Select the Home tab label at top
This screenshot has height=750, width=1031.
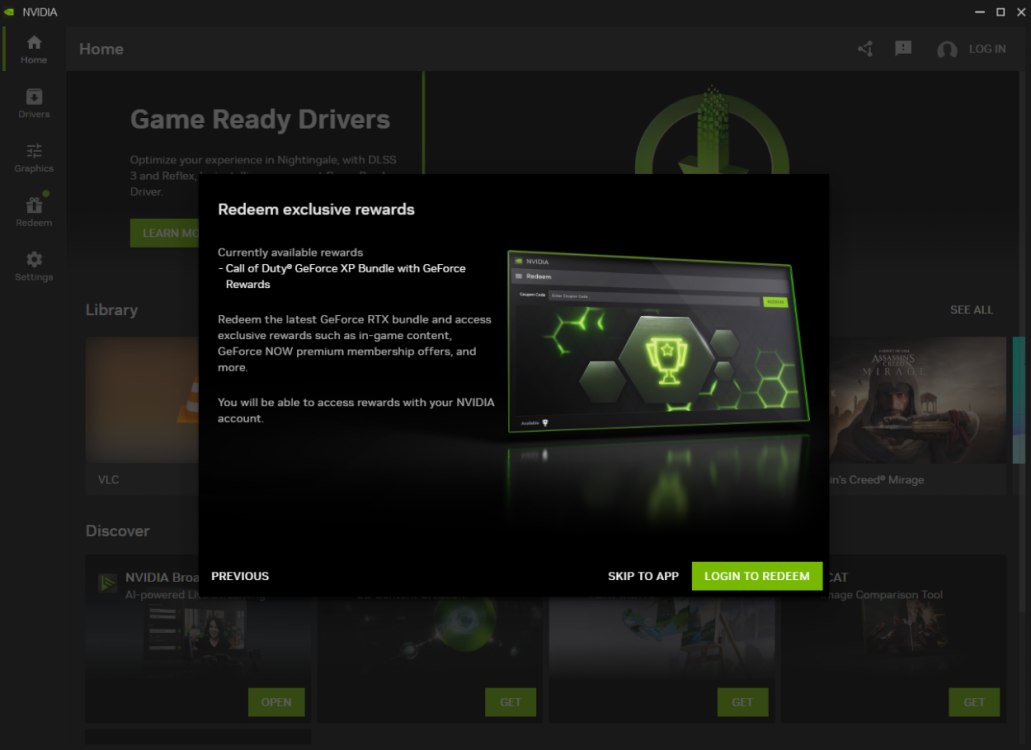(x=100, y=48)
